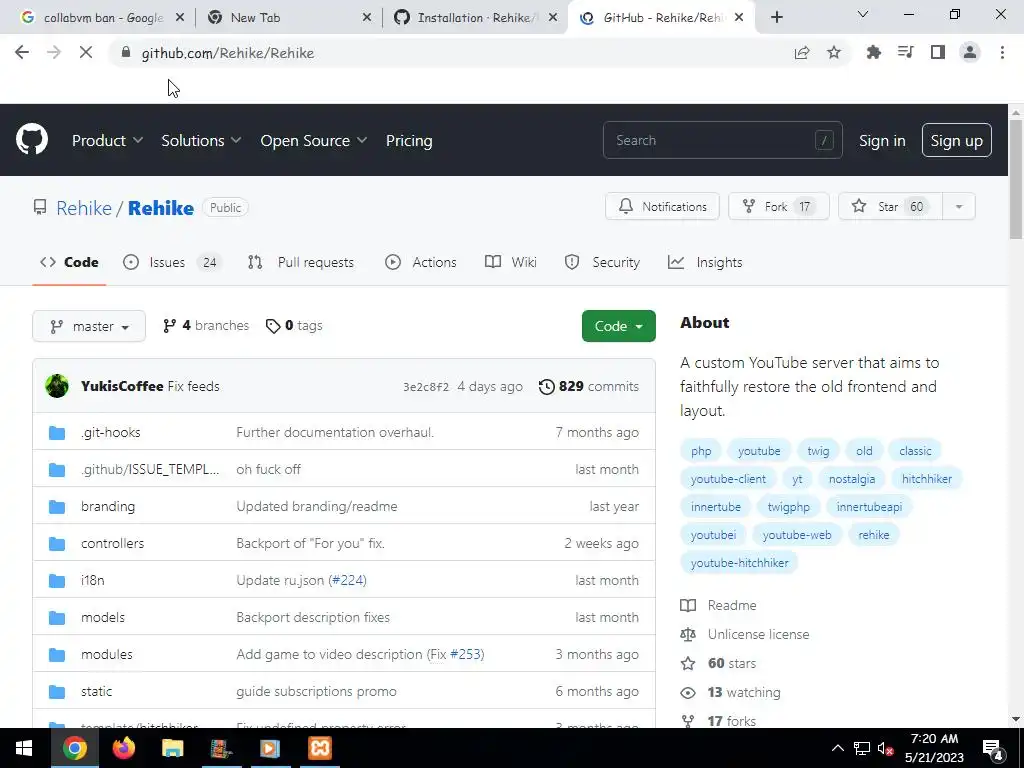The width and height of the screenshot is (1024, 768).
Task: Go back with the back arrow
Action: point(22,53)
